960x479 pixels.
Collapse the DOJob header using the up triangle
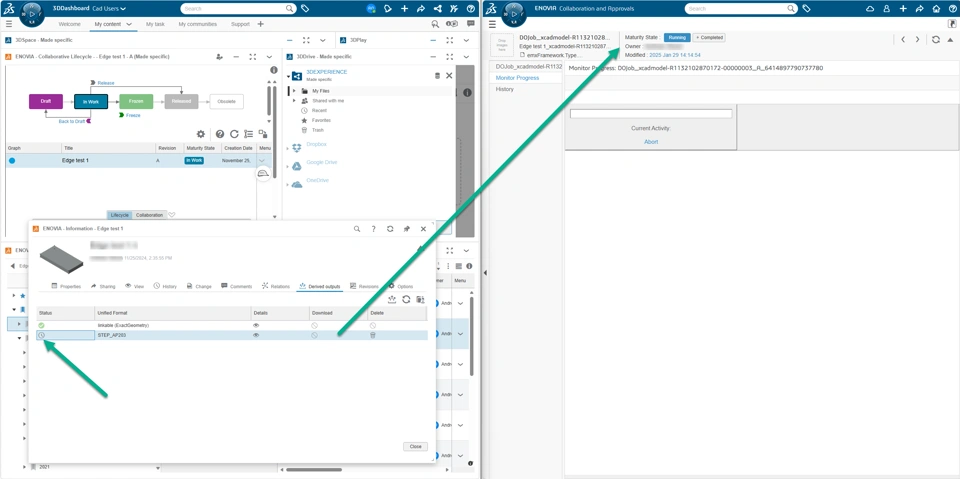[950, 39]
